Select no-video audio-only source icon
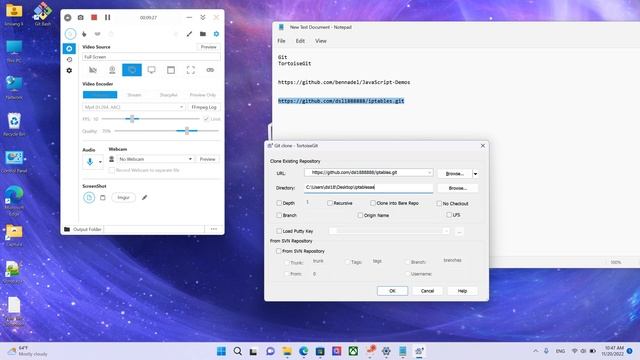Screen dimensions: 640x360 93,70
